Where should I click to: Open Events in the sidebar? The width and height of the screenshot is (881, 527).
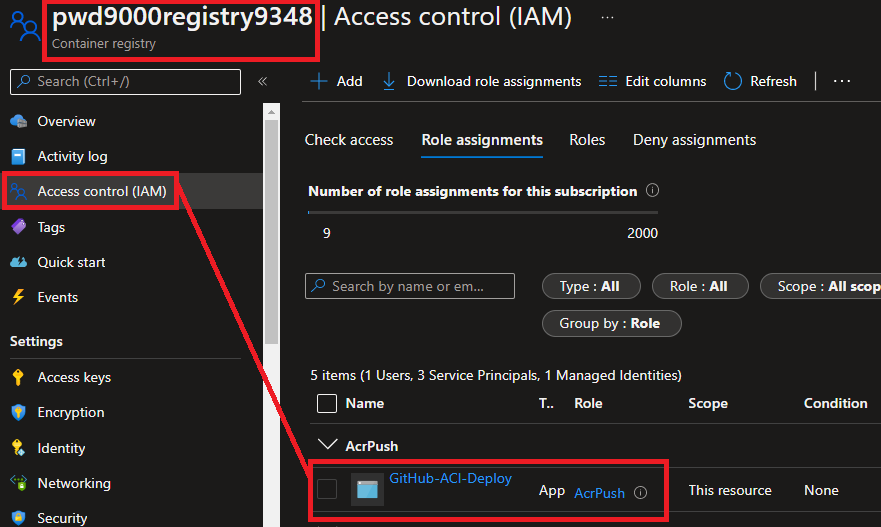tap(58, 297)
